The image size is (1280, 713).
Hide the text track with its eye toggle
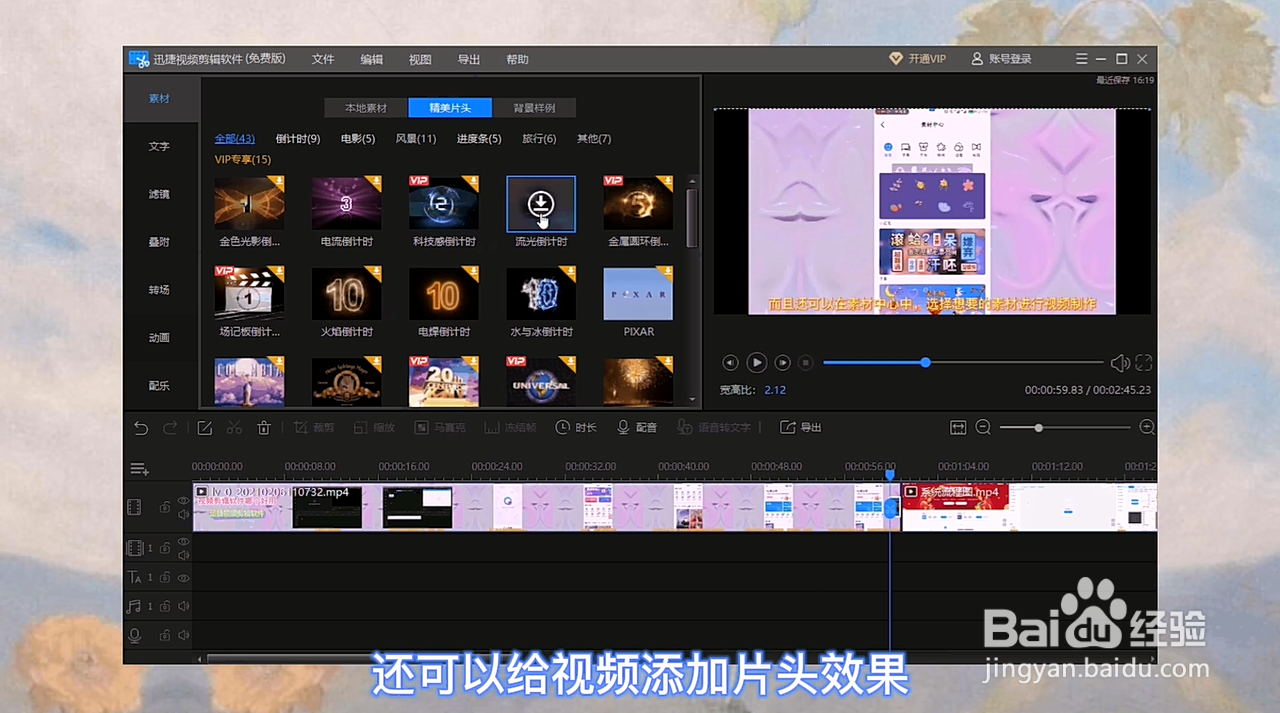coord(183,577)
